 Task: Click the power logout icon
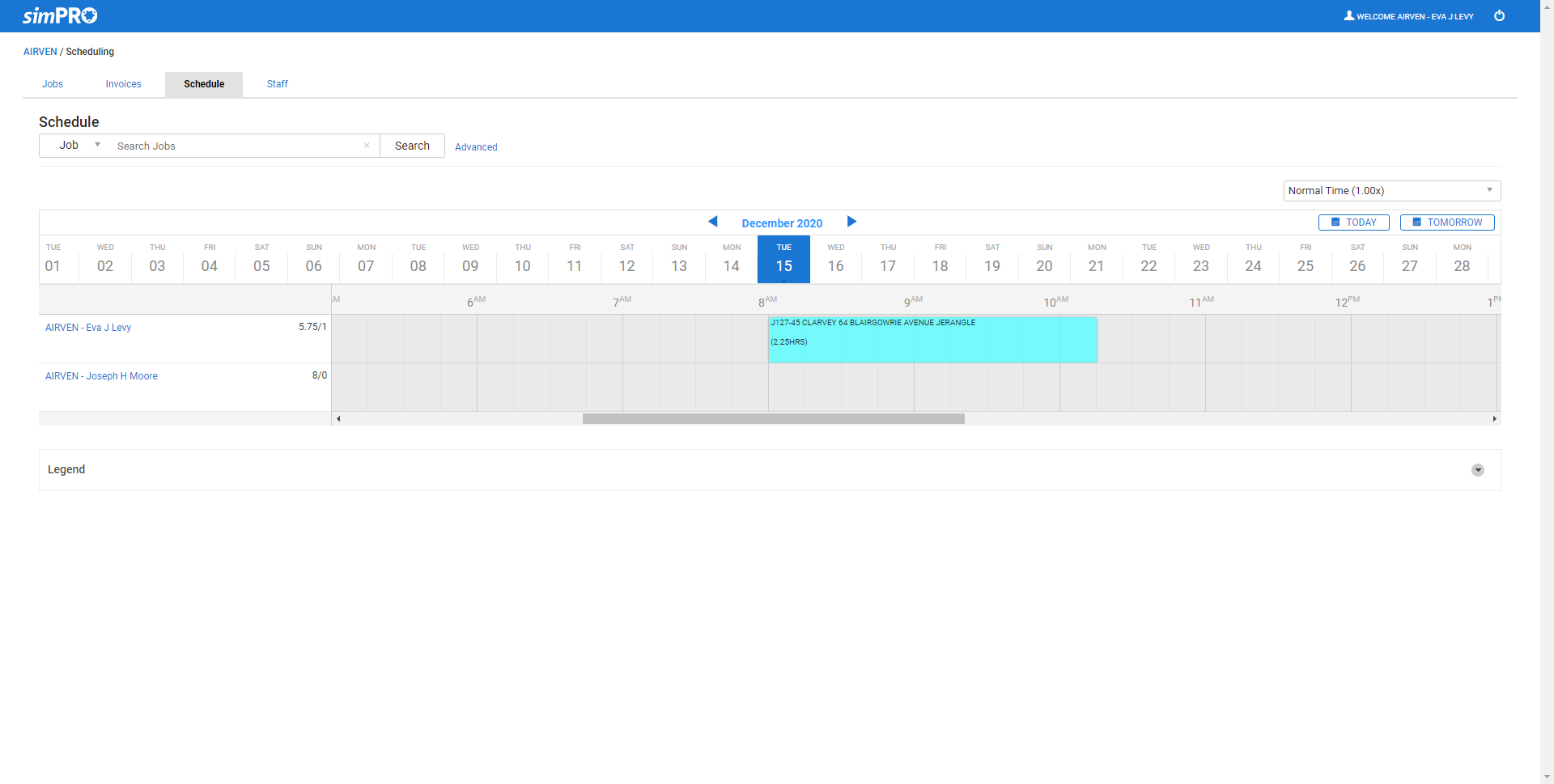(x=1499, y=16)
